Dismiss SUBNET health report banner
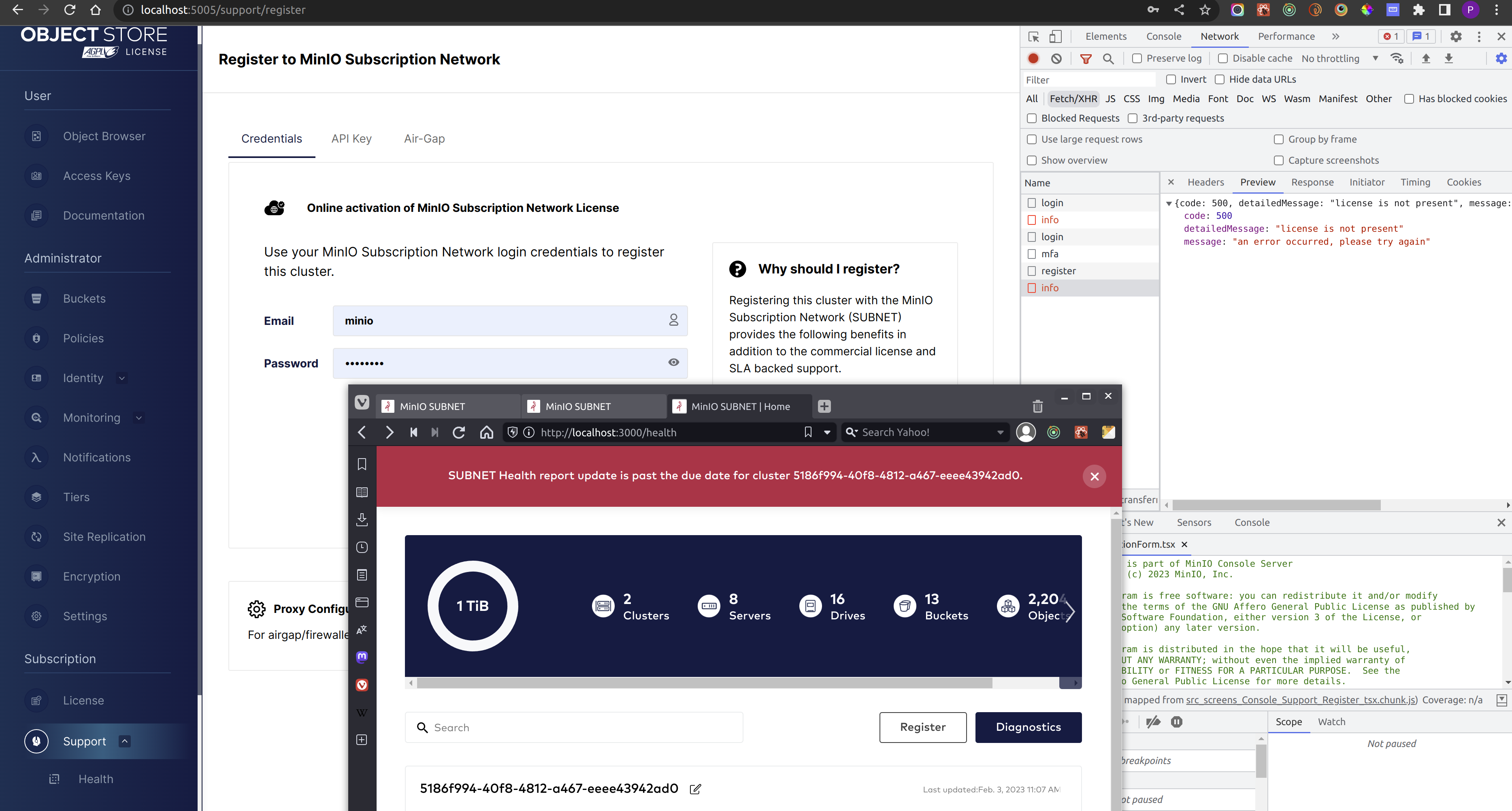 (1094, 476)
